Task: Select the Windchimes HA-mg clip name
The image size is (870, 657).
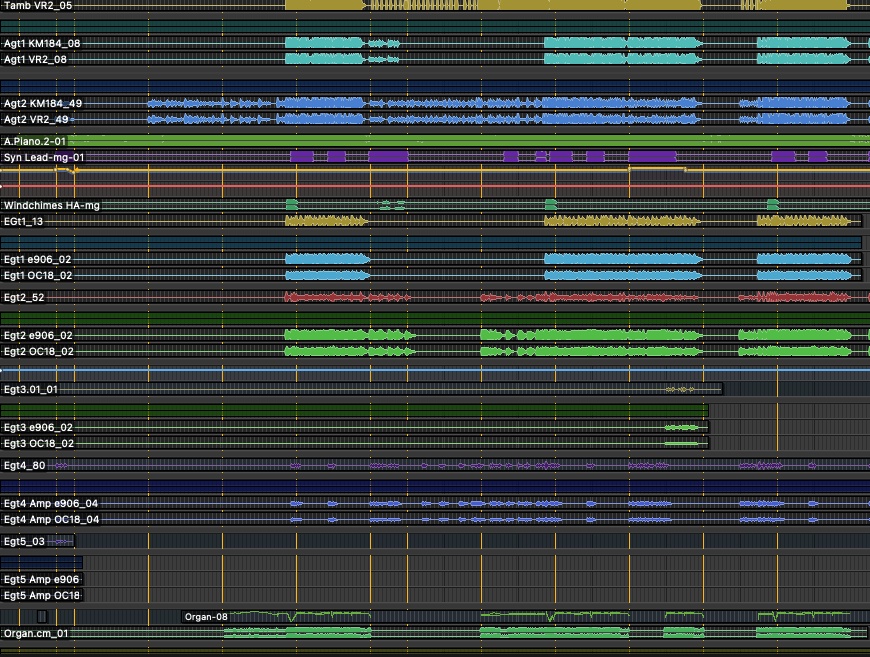Action: point(52,205)
